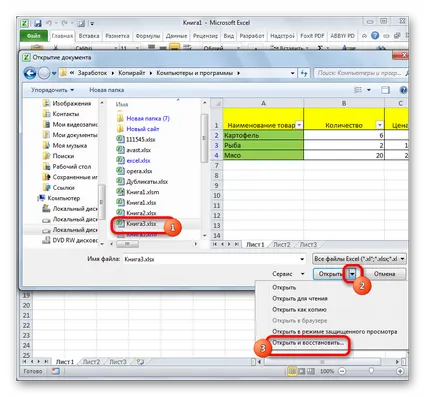Choose Открыть и восстановить menu item
Screen dimensions: 434x397
(308, 343)
